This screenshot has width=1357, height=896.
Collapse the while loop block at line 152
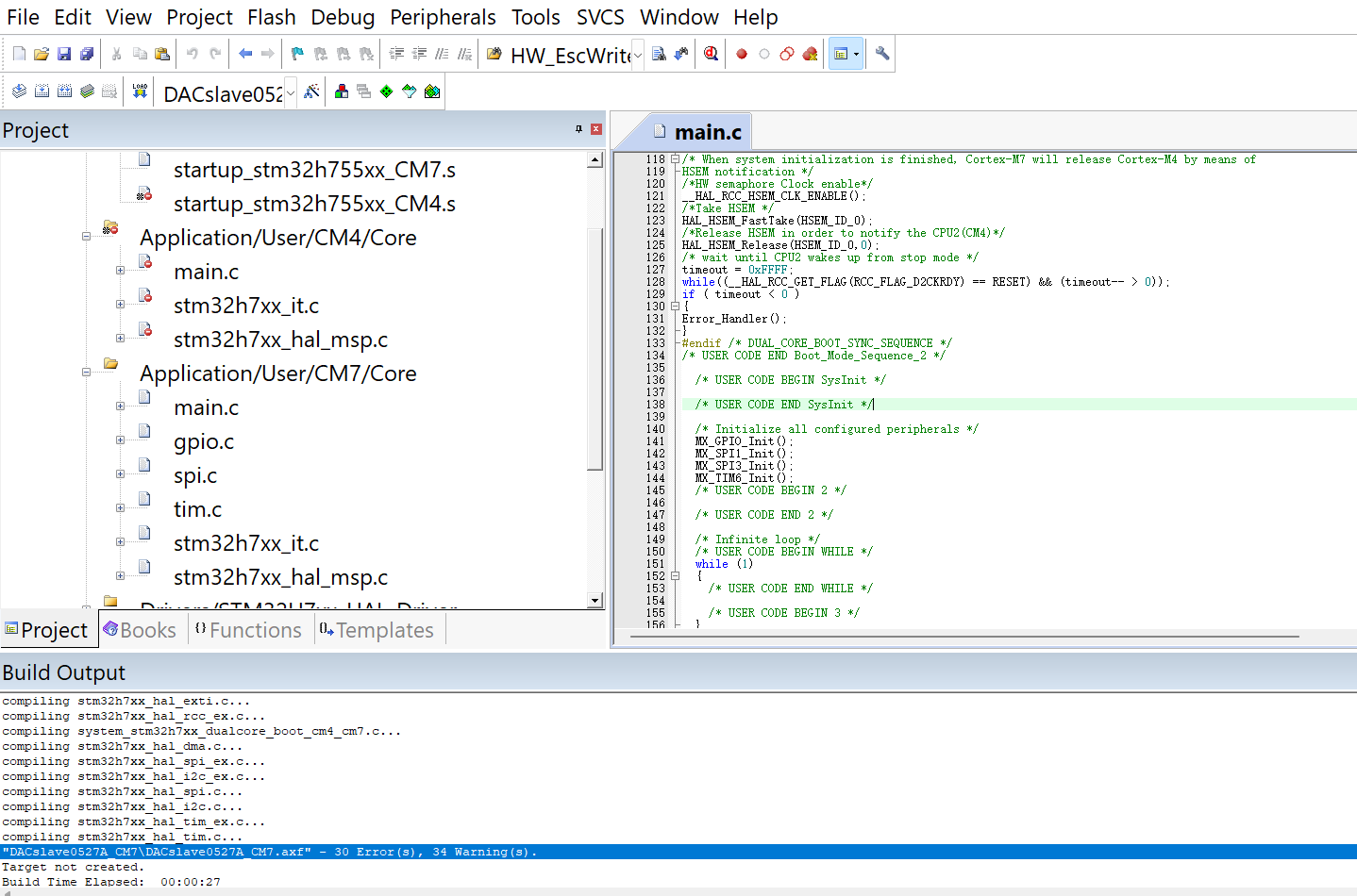(675, 576)
